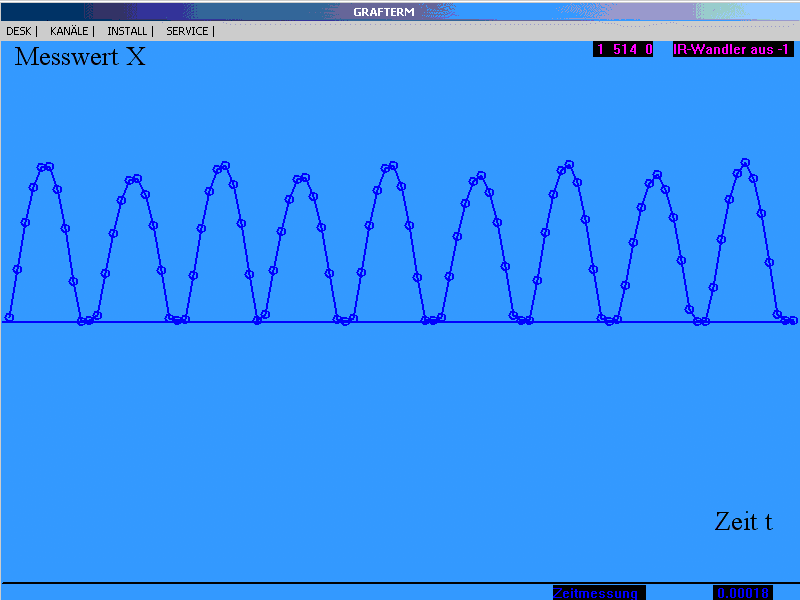Select the last data point at waveform end
The height and width of the screenshot is (600, 800).
tap(792, 320)
